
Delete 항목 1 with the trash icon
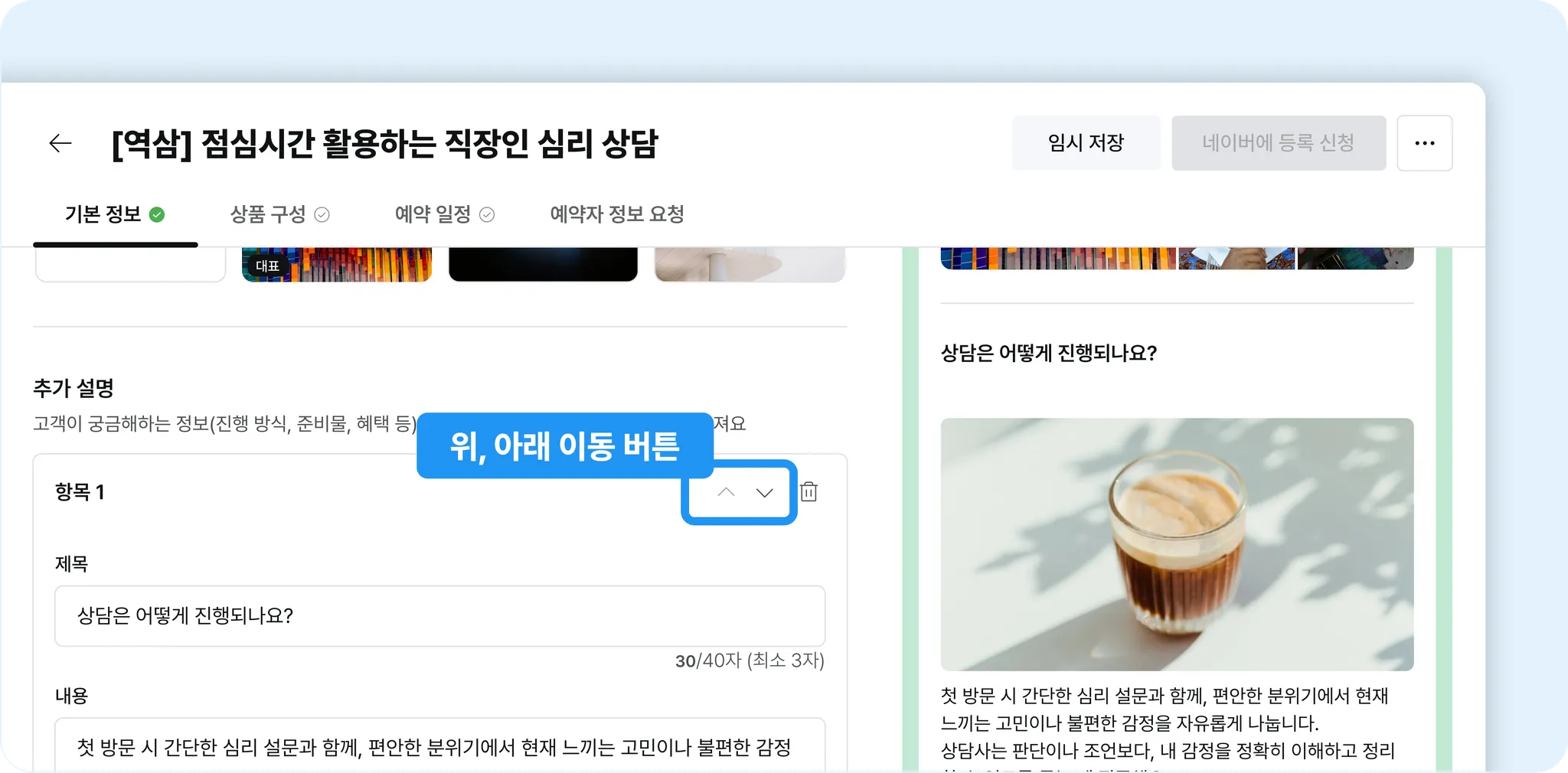pos(808,492)
